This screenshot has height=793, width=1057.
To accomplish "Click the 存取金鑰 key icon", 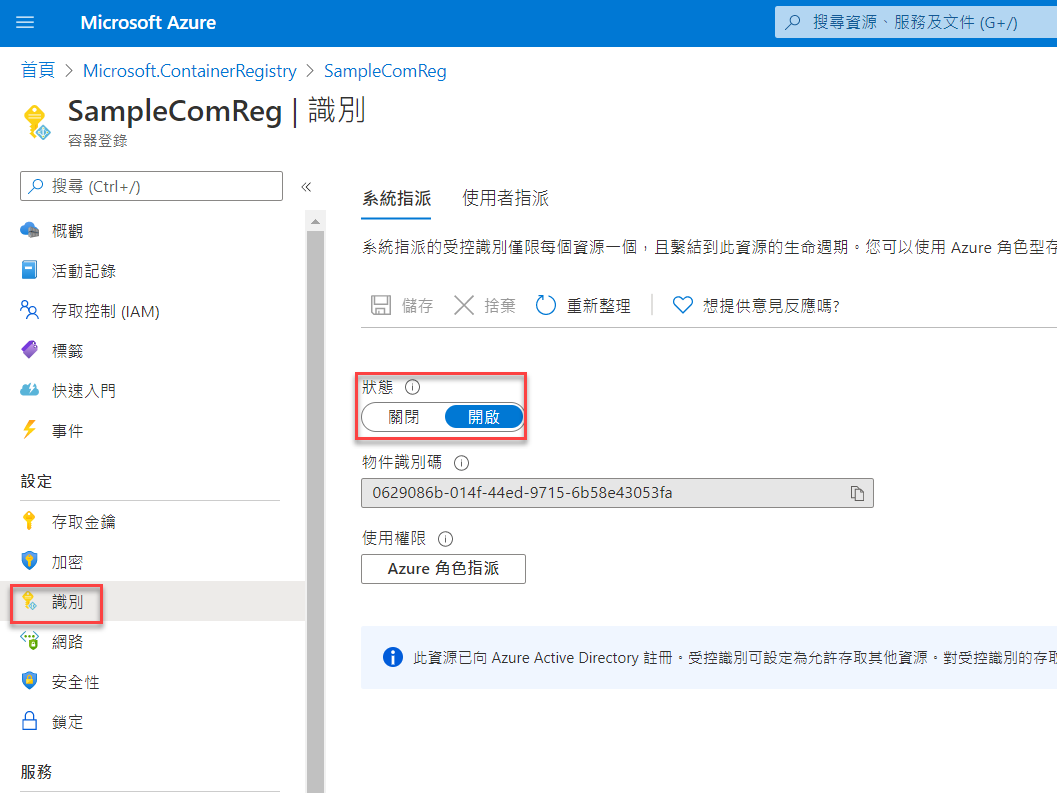I will [29, 521].
